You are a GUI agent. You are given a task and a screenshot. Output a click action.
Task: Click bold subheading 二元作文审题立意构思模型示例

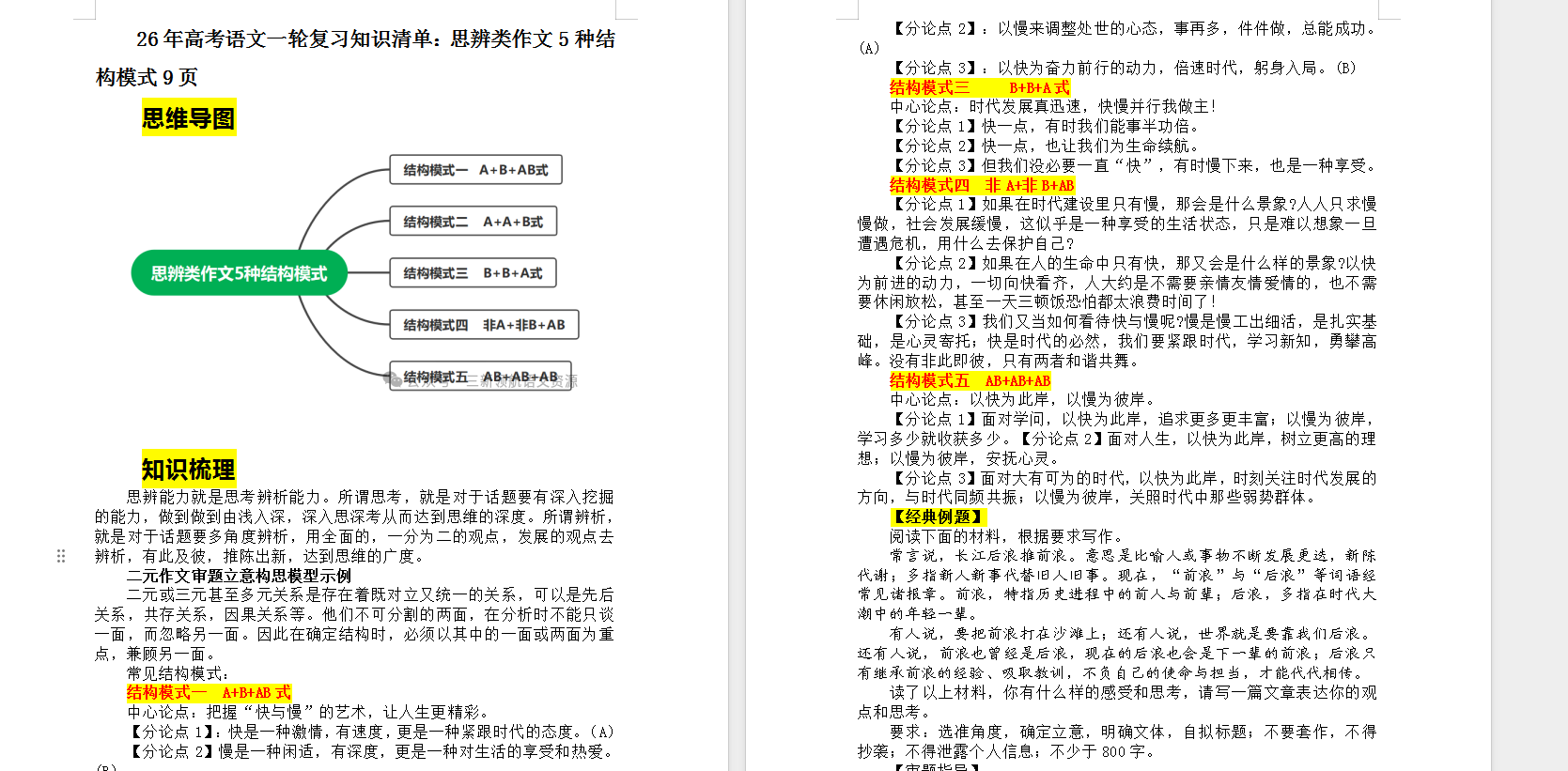click(x=239, y=576)
